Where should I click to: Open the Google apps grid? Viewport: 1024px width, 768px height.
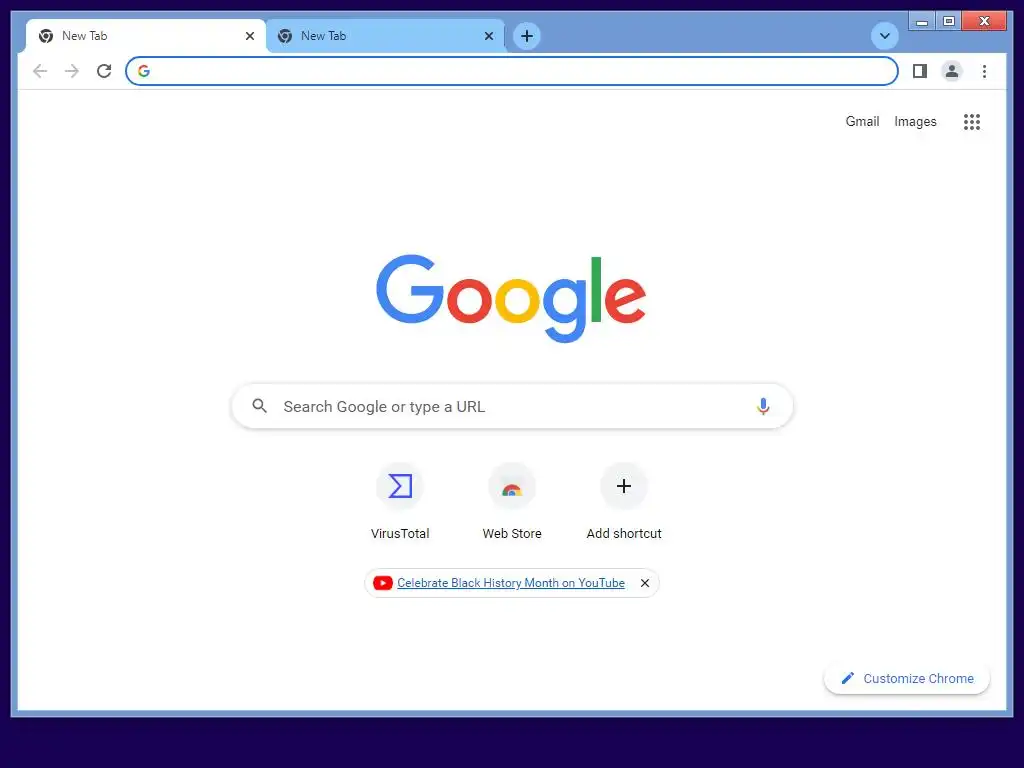coord(972,121)
